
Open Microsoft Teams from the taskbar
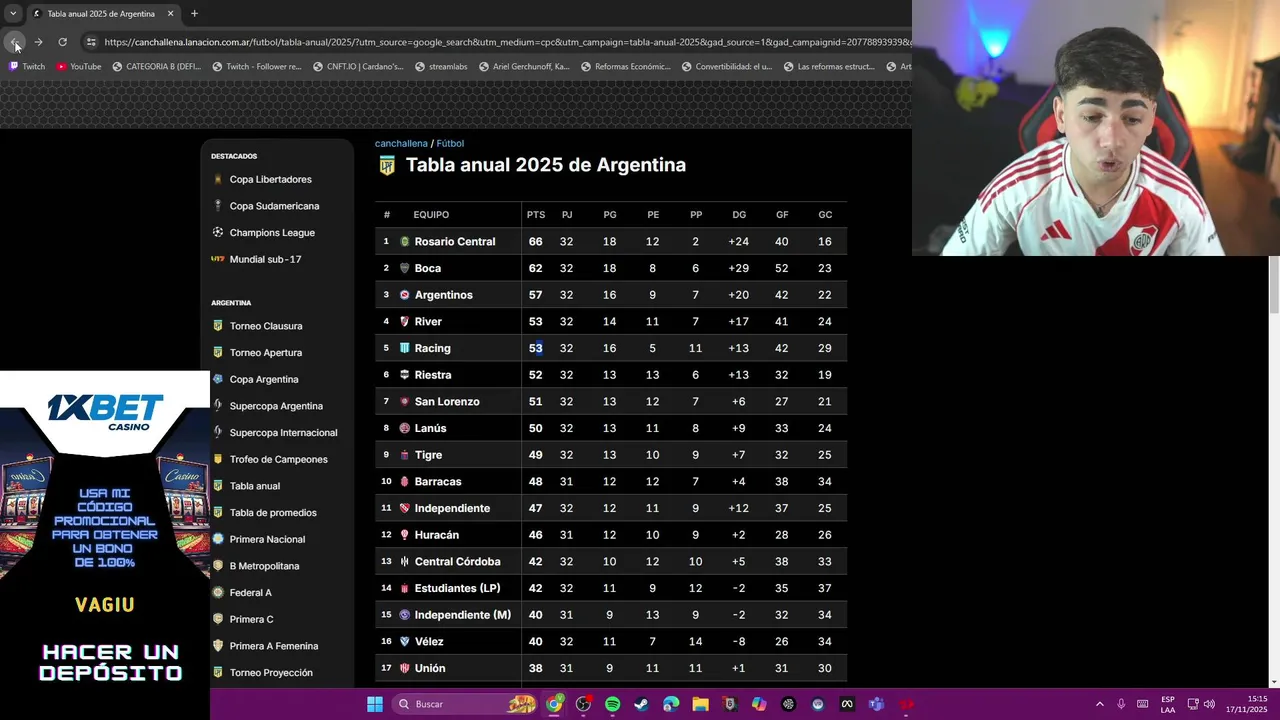876,704
